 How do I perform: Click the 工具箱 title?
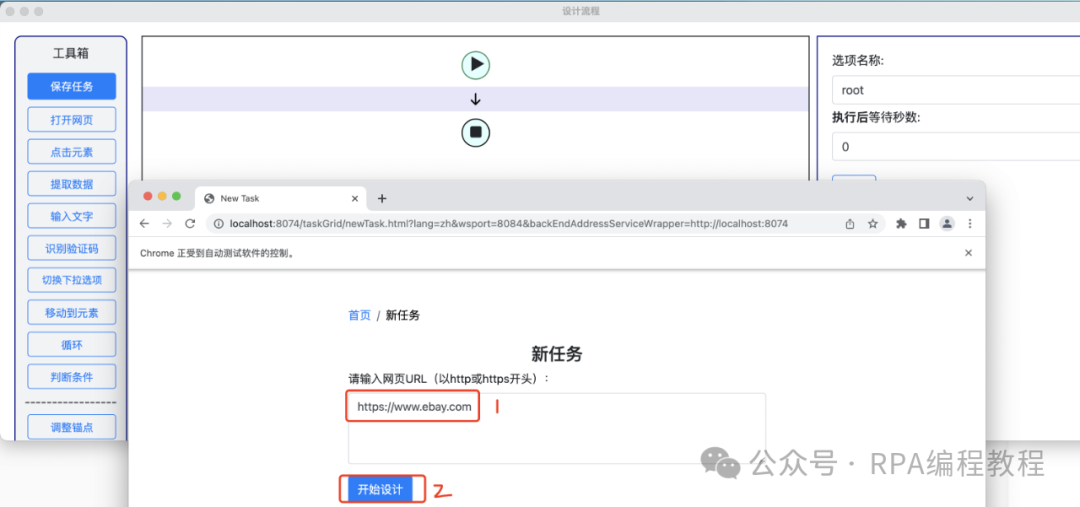71,54
